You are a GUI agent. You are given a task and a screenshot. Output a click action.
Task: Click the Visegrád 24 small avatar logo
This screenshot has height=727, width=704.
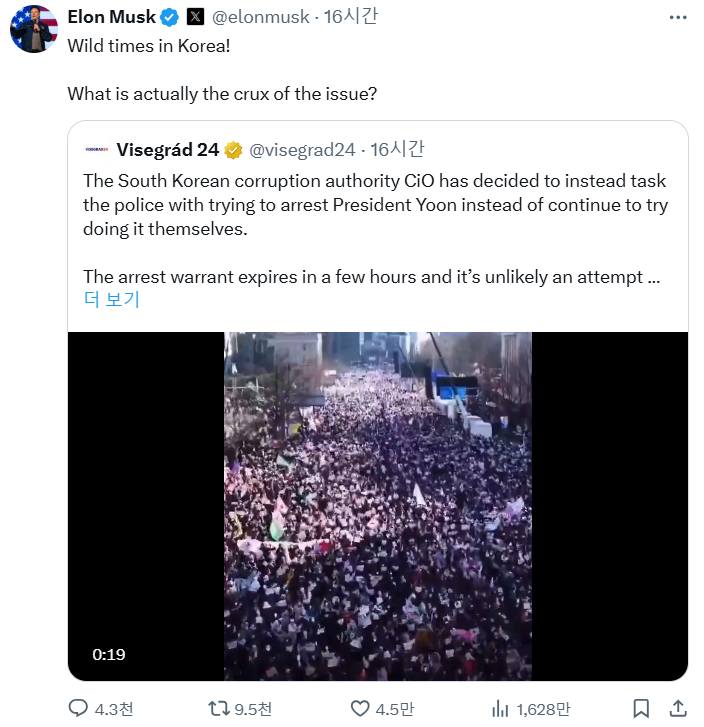point(96,150)
